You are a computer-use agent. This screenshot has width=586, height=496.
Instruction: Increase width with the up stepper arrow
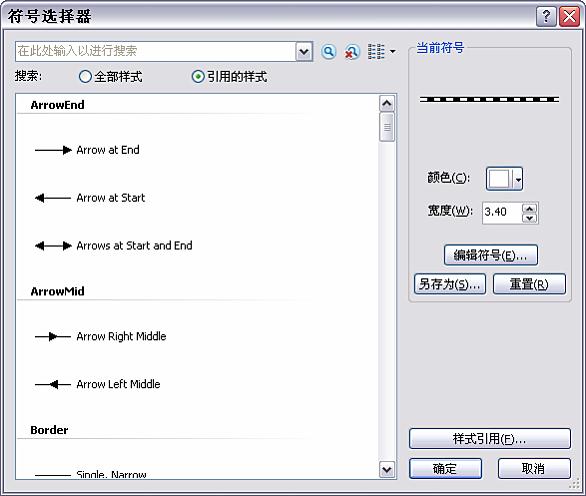pos(530,208)
